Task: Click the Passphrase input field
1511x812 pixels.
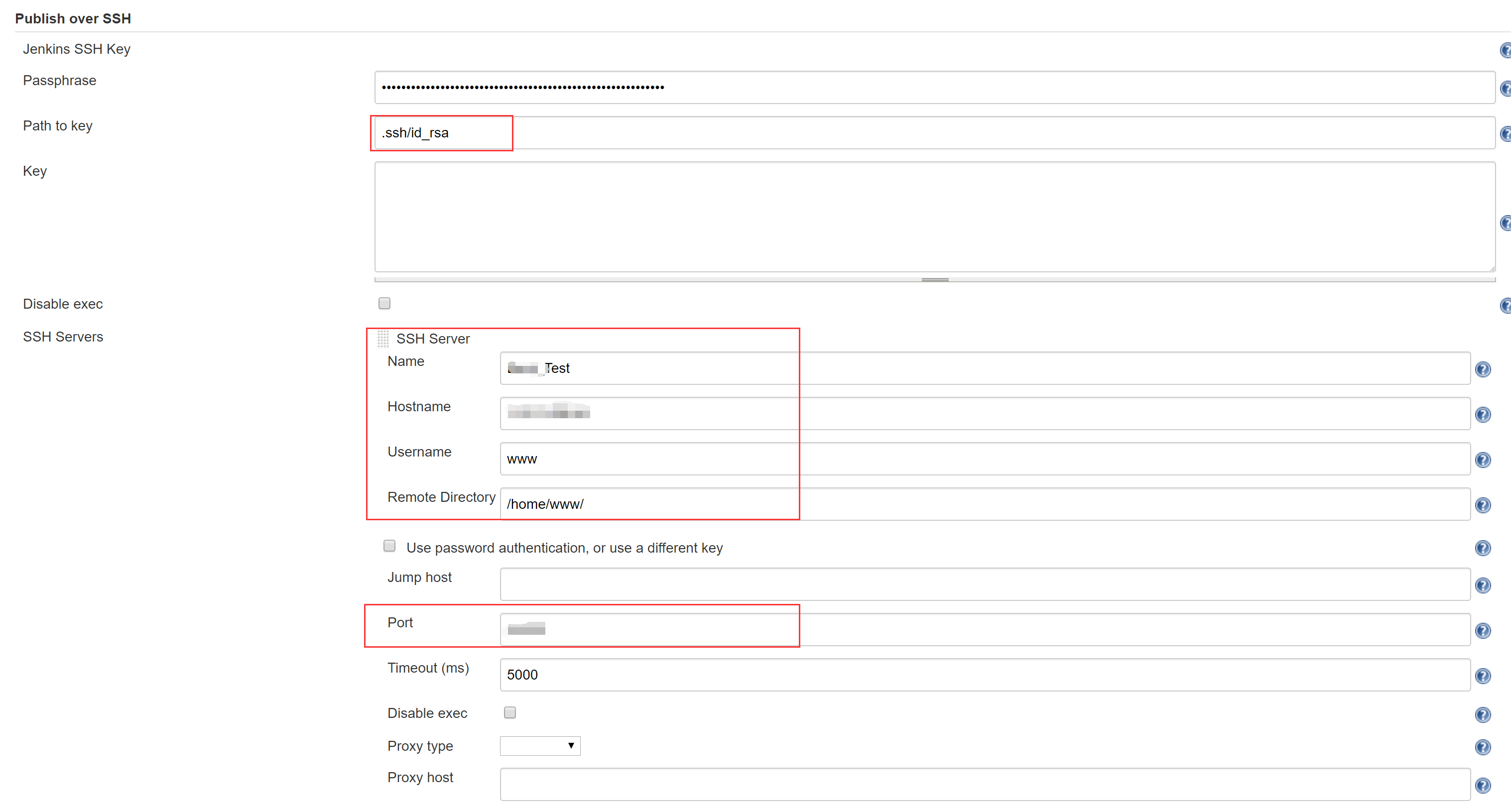Action: pyautogui.click(x=934, y=87)
